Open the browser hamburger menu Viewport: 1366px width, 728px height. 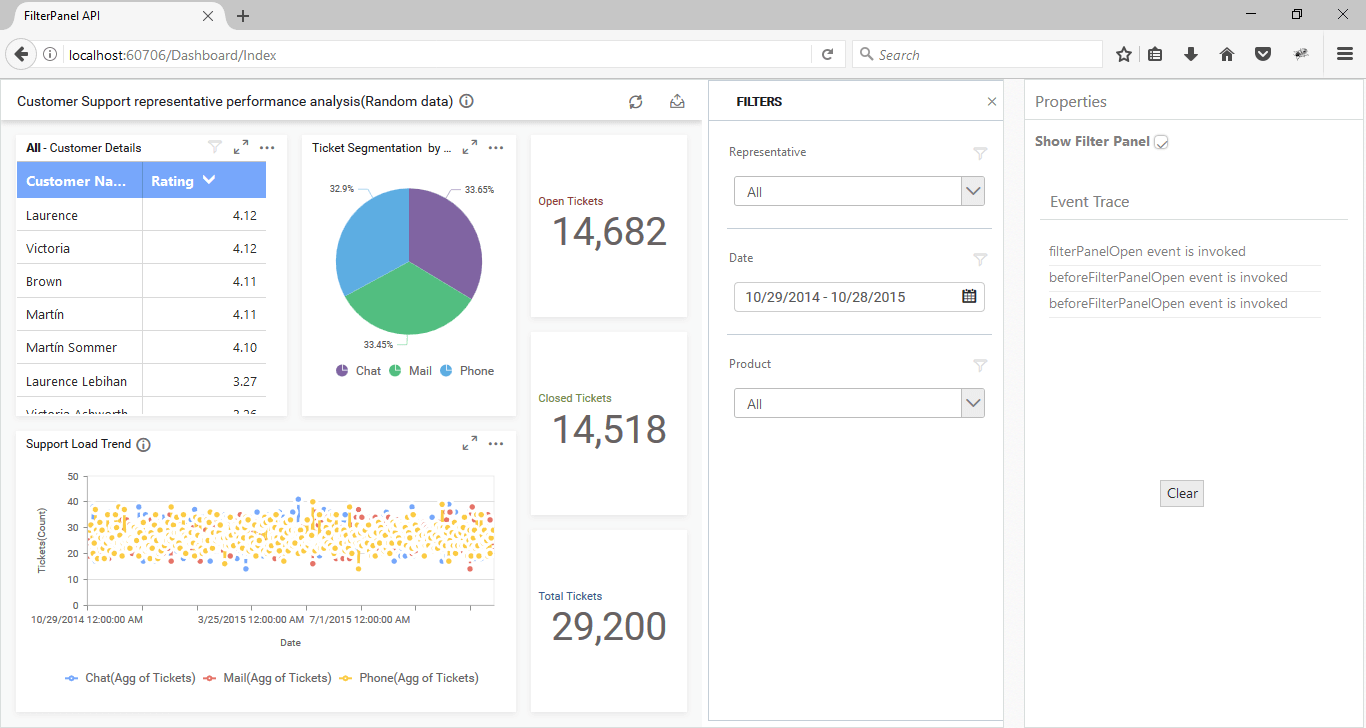pos(1345,55)
